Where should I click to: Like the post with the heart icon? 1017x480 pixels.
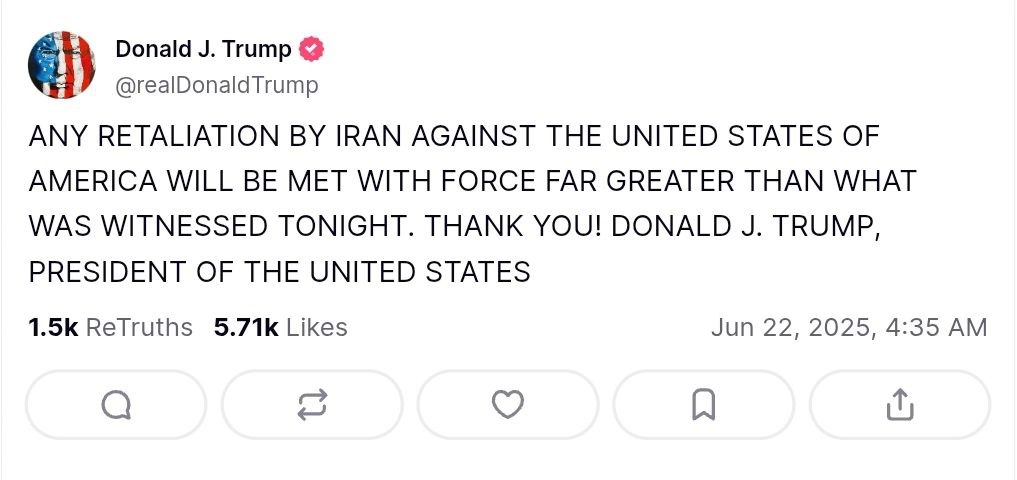509,404
